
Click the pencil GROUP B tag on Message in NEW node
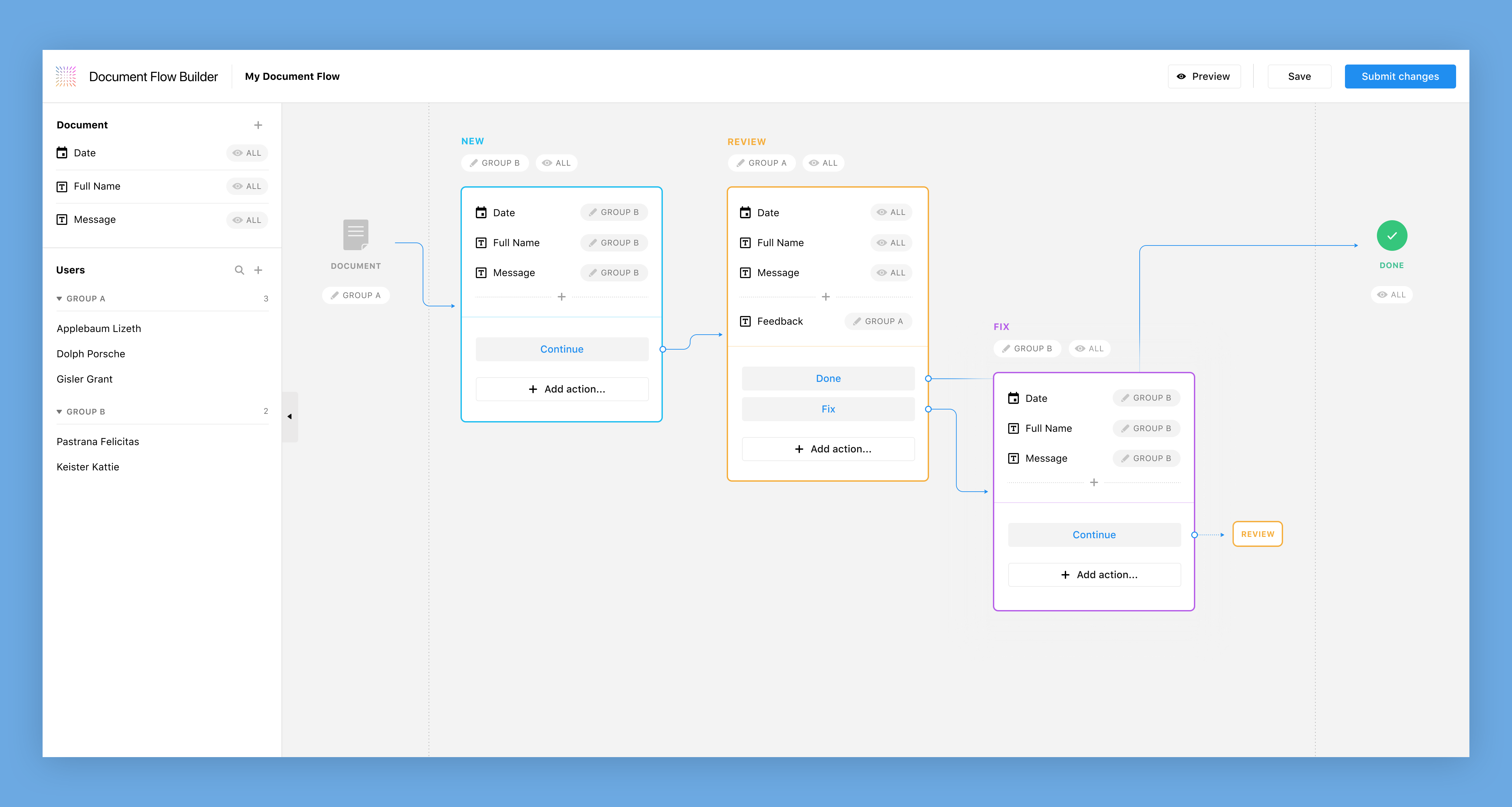tap(614, 272)
